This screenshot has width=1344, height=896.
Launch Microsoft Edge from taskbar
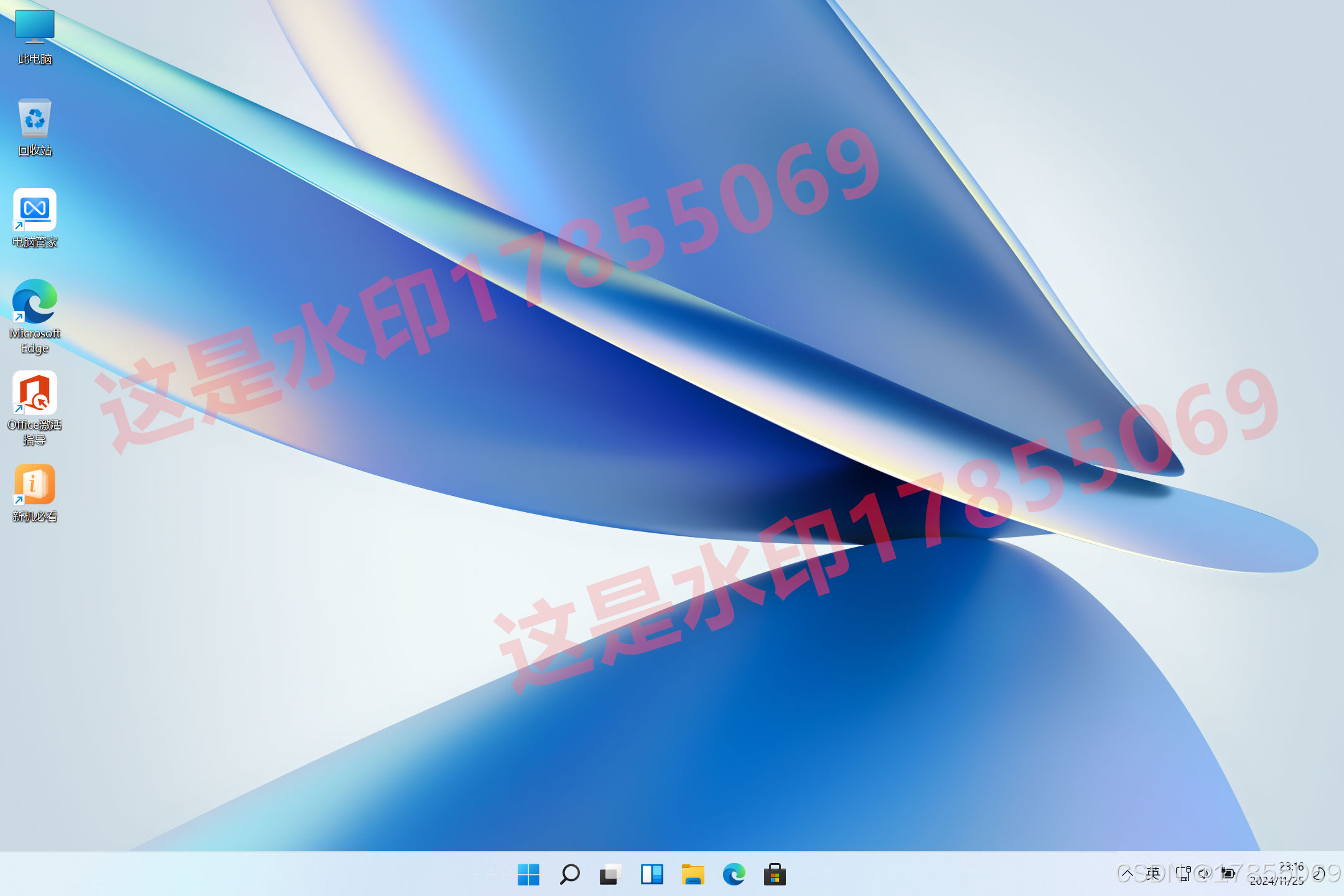tap(734, 874)
